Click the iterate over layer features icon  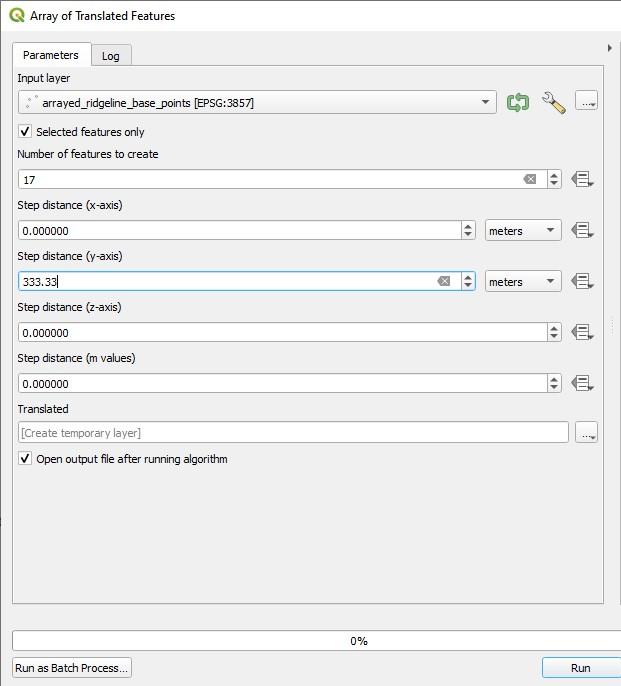pyautogui.click(x=517, y=102)
